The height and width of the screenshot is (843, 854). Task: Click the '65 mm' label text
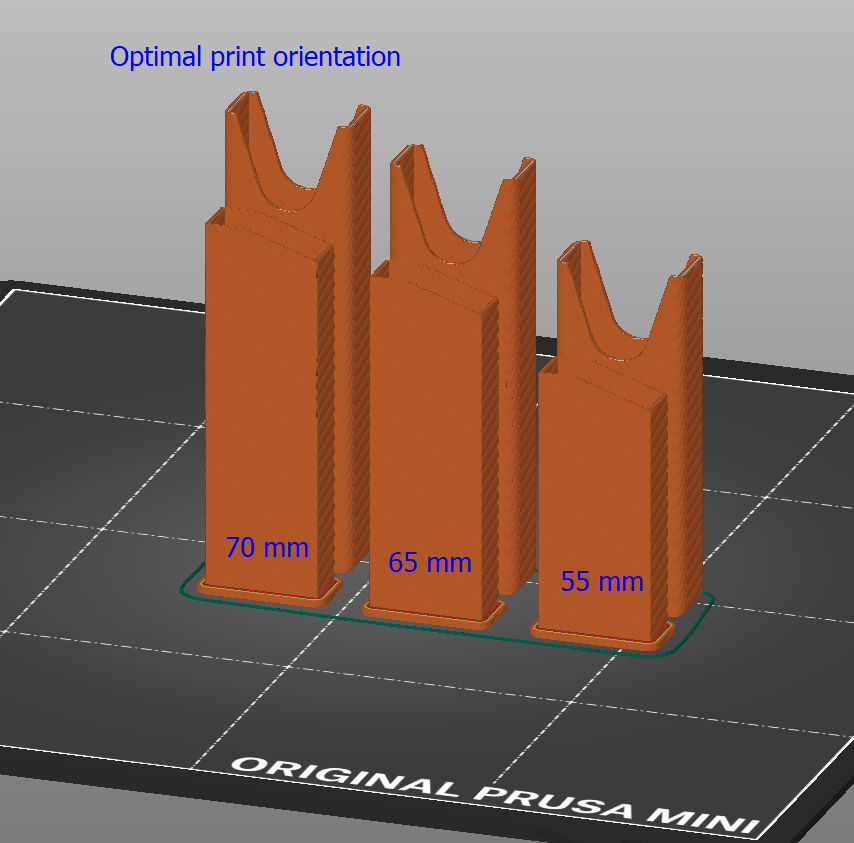(x=430, y=562)
